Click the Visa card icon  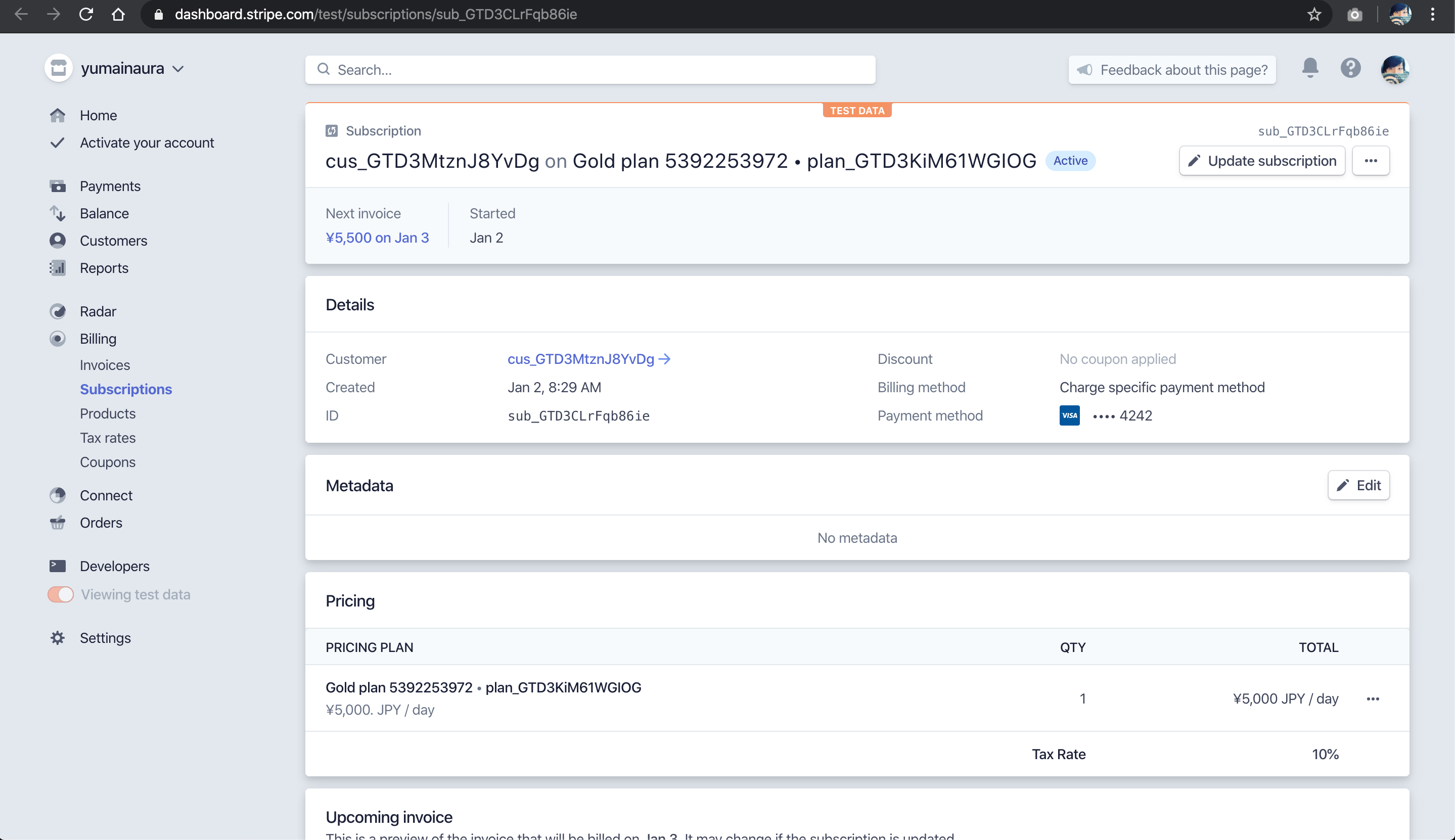coord(1069,415)
